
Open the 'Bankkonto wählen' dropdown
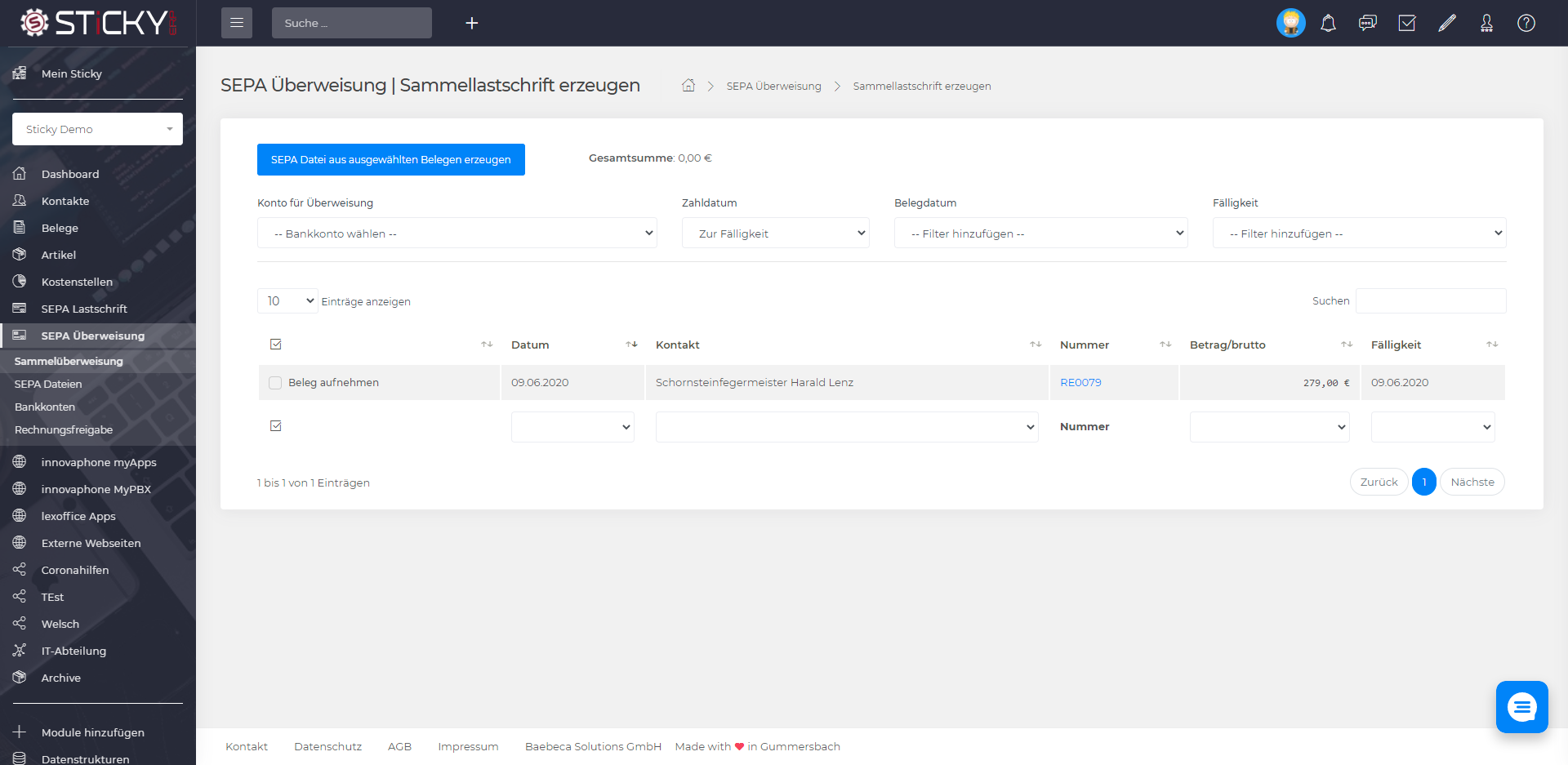click(x=457, y=234)
